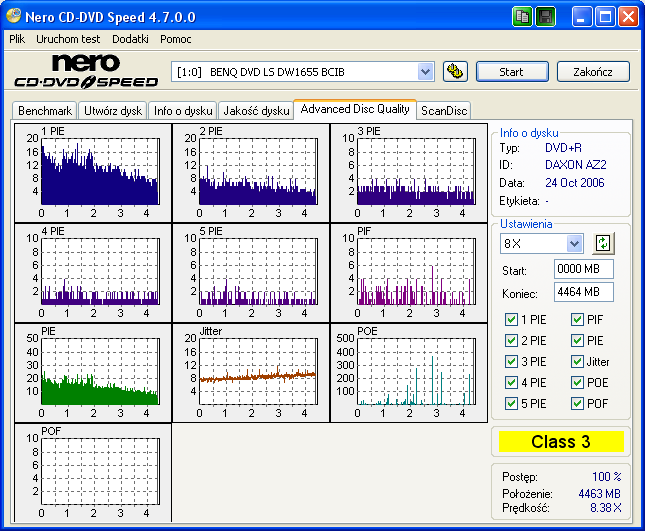
Task: Click the Zakończ button
Action: 593,72
